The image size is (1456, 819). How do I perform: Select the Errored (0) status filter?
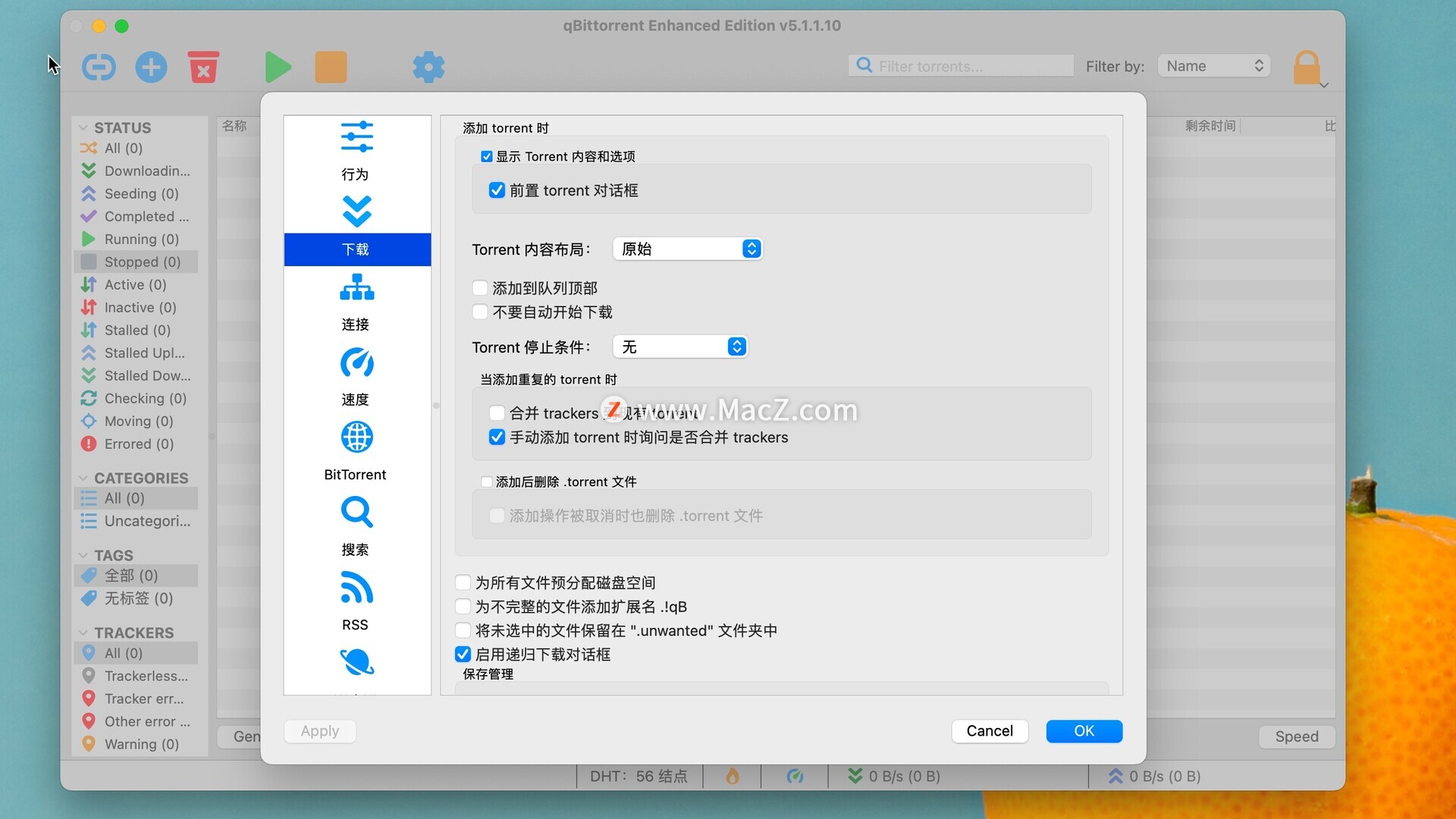(136, 444)
